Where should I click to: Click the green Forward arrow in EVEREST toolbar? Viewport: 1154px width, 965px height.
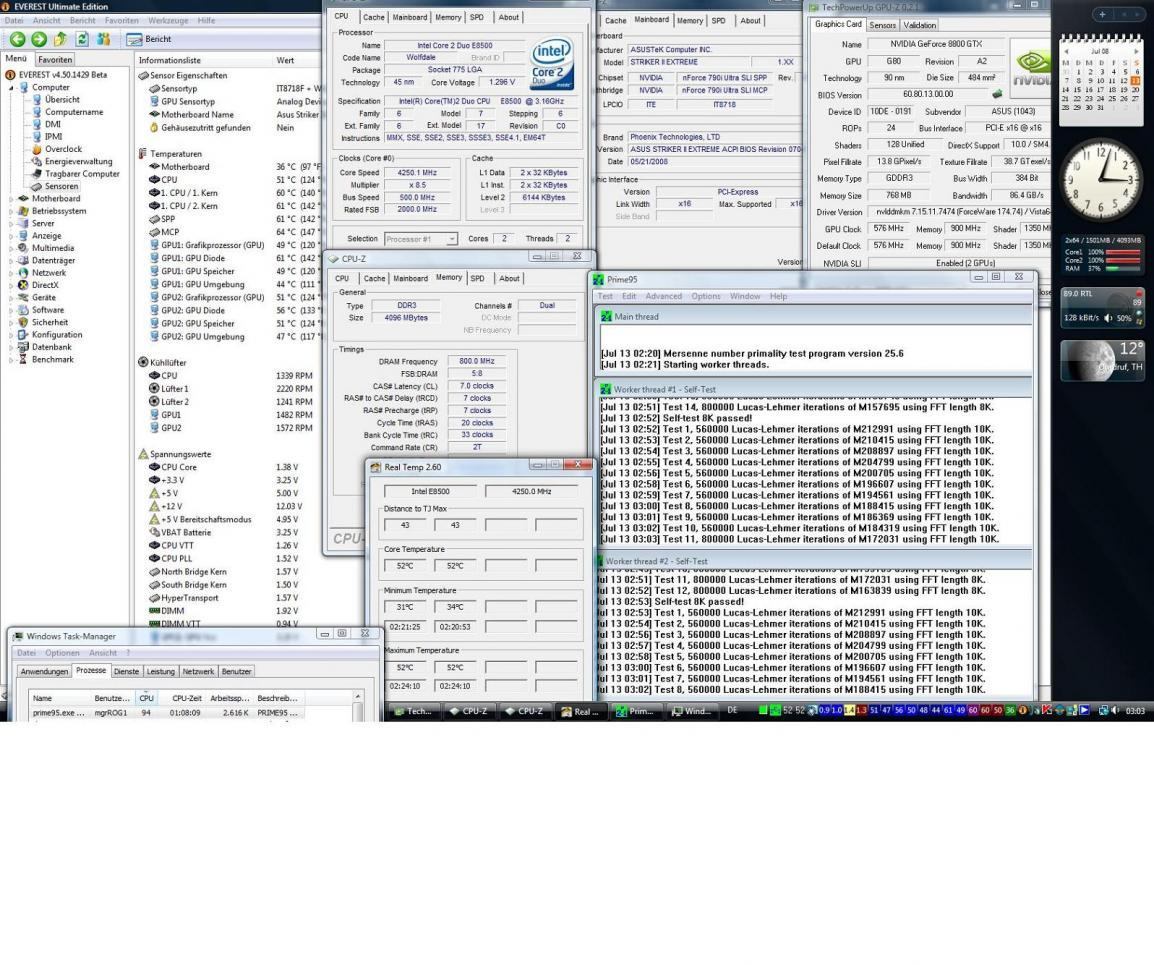tap(39, 39)
